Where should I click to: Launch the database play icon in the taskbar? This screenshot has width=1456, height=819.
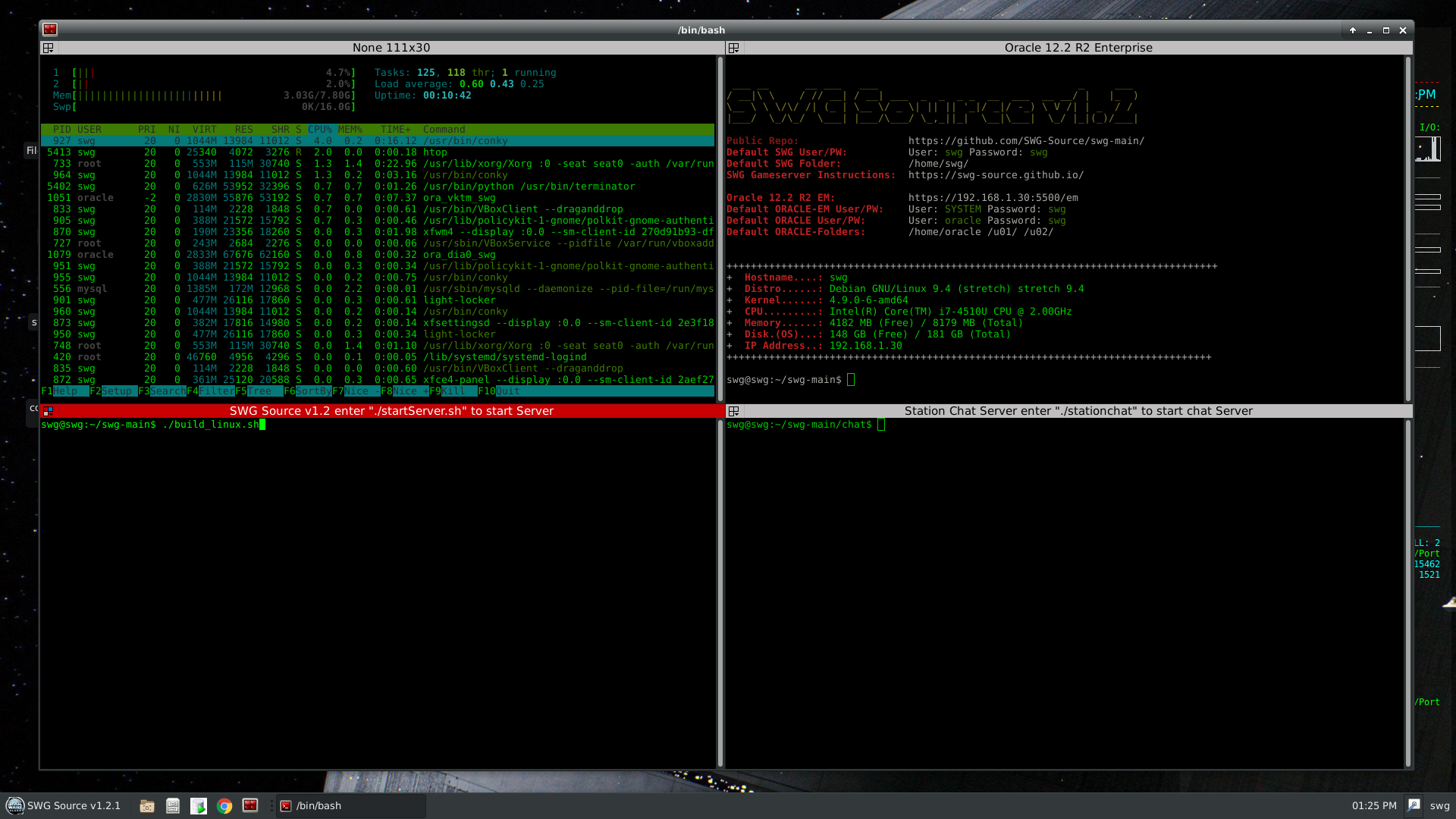(199, 806)
